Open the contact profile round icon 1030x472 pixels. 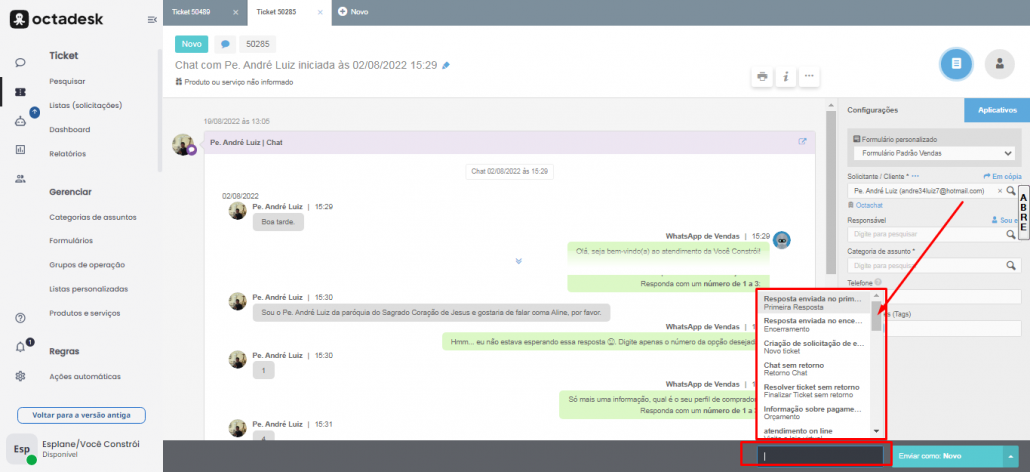tap(998, 63)
